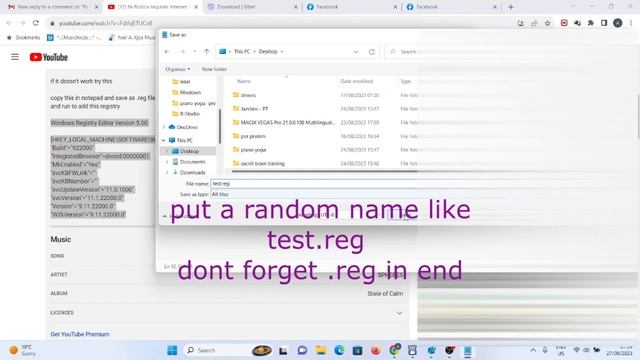Sort files by Name column header
The height and width of the screenshot is (360, 640).
(x=244, y=81)
